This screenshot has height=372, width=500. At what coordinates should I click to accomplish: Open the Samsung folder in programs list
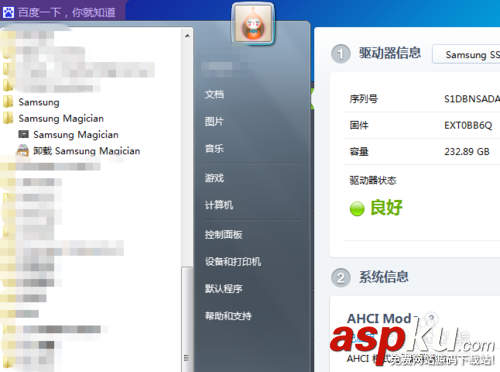(x=39, y=102)
